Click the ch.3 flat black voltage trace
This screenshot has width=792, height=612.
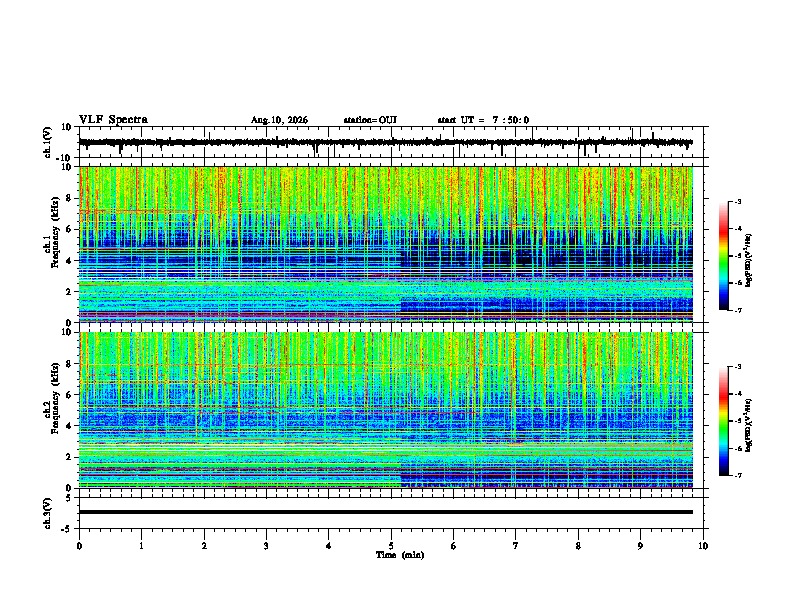(386, 512)
